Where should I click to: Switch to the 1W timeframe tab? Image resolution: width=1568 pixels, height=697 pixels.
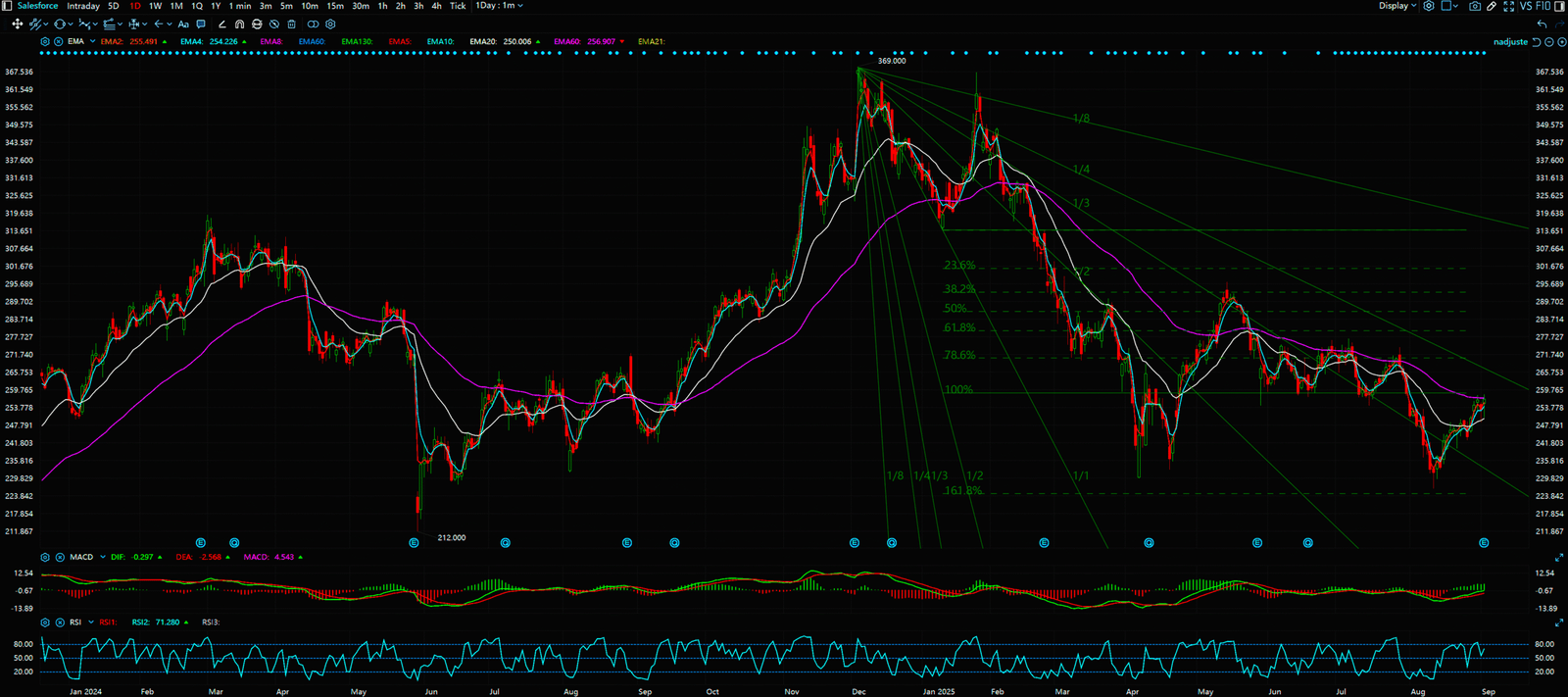[155, 6]
